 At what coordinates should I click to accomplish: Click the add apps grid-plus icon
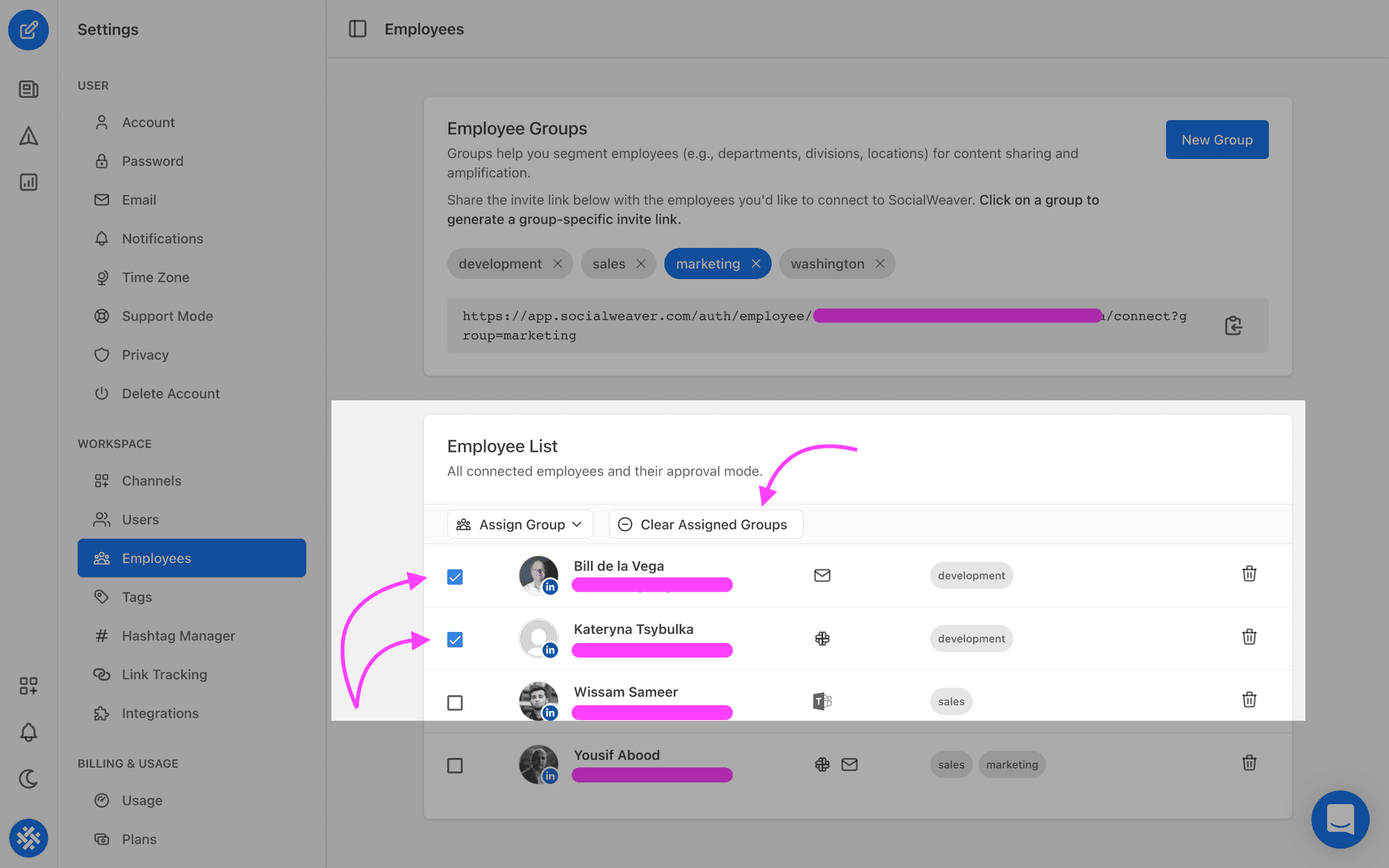coord(28,686)
